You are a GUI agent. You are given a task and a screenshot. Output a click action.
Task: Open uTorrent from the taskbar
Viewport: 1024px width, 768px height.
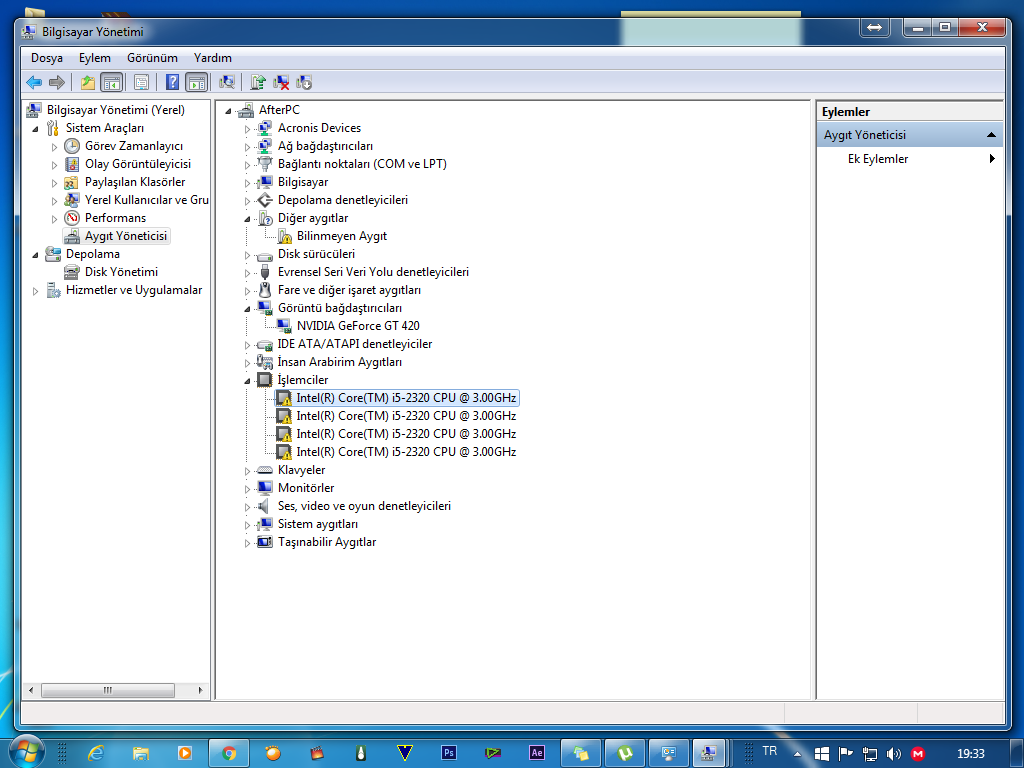(x=625, y=754)
